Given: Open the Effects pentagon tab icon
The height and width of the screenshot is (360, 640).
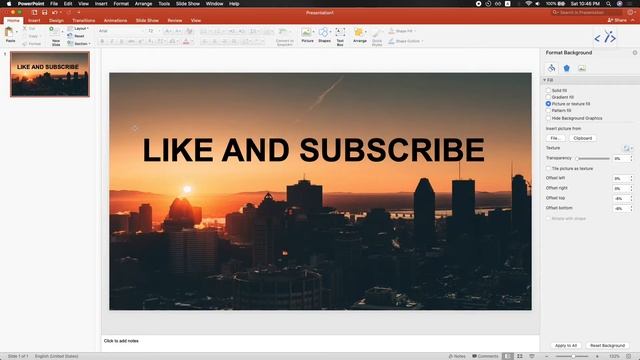Looking at the screenshot, I should click(x=567, y=68).
